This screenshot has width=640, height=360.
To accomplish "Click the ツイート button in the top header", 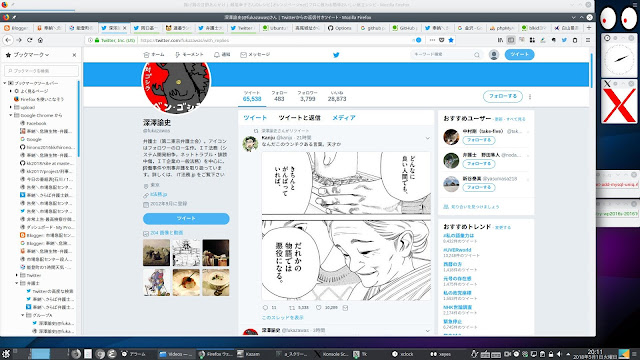I will coord(519,55).
